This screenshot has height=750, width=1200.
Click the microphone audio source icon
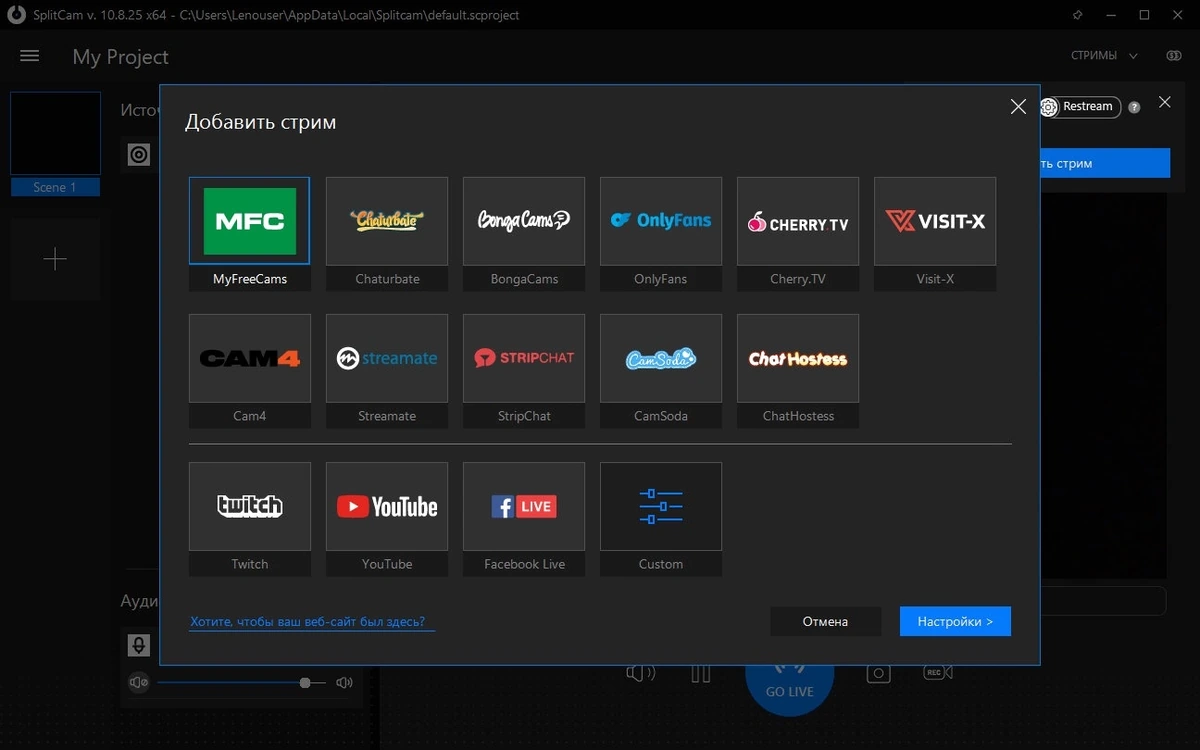pyautogui.click(x=139, y=645)
